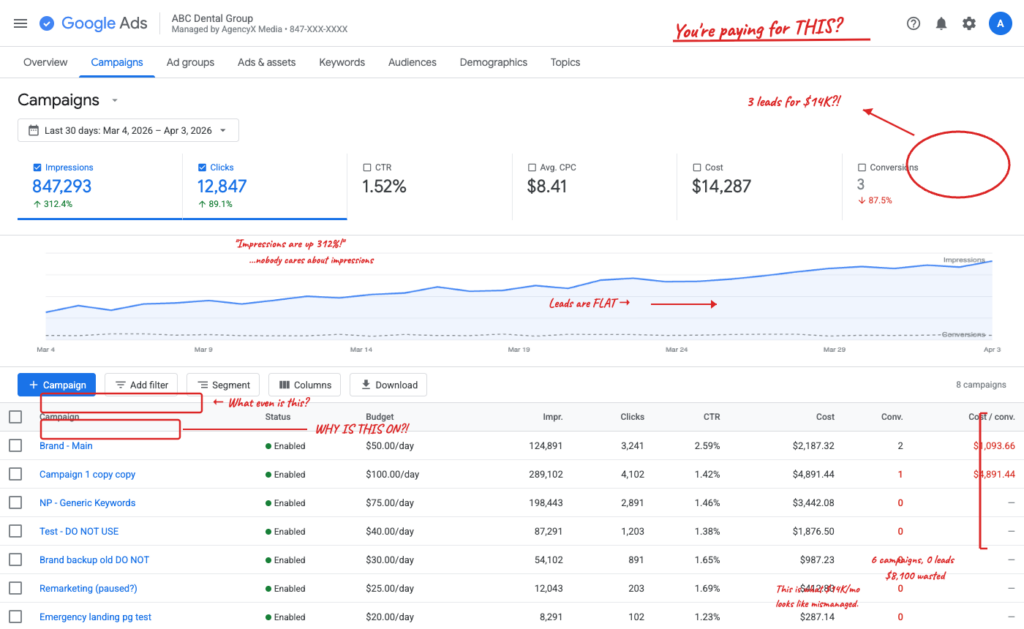Open the help question mark icon
Viewport: 1024px width, 629px height.
(913, 23)
